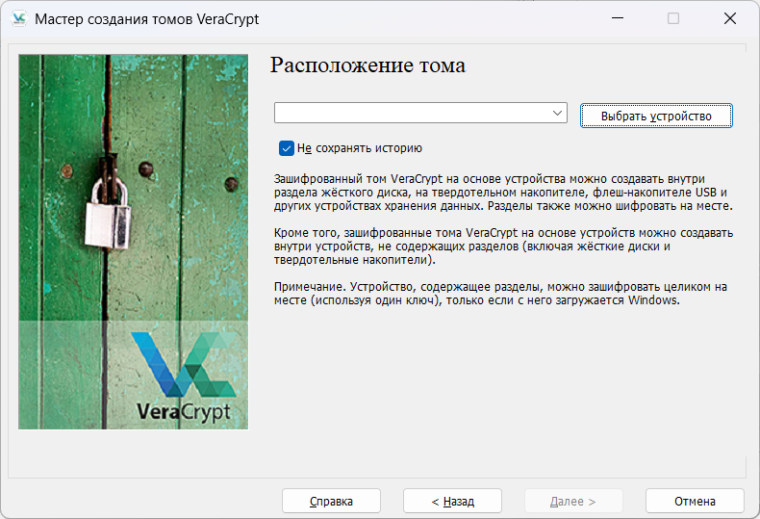Cancel the wizard with "Отмена"

694,501
